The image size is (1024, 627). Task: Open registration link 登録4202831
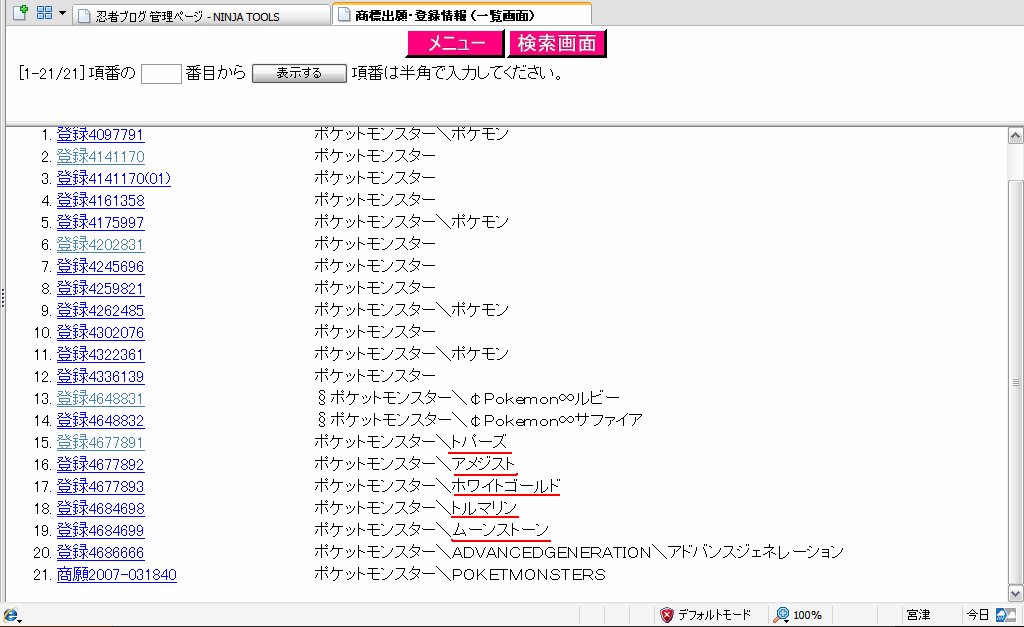pyautogui.click(x=100, y=244)
